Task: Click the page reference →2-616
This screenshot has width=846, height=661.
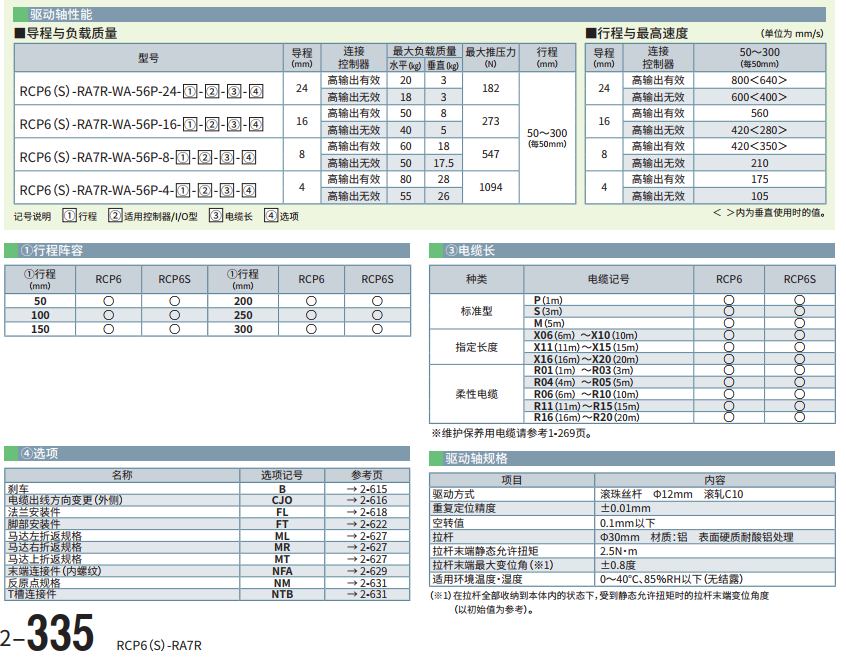Action: coord(367,500)
